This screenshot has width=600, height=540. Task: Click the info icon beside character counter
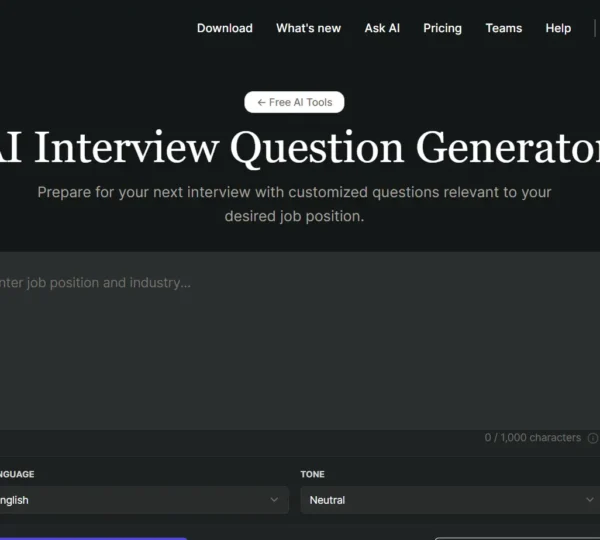pos(593,438)
